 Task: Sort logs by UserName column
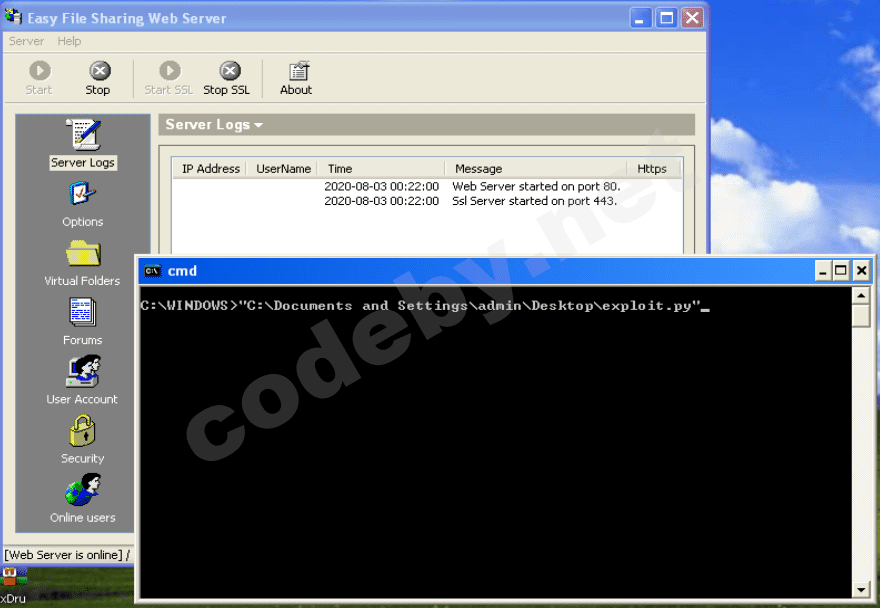[x=283, y=168]
